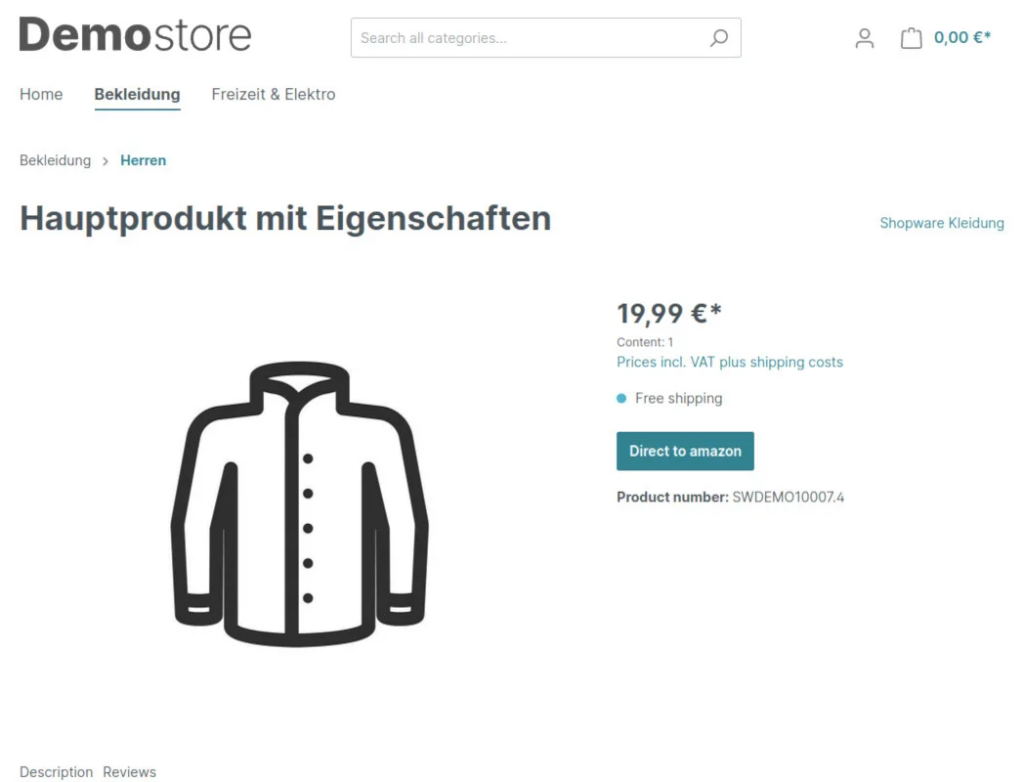Click the blue Free shipping dot

click(622, 398)
